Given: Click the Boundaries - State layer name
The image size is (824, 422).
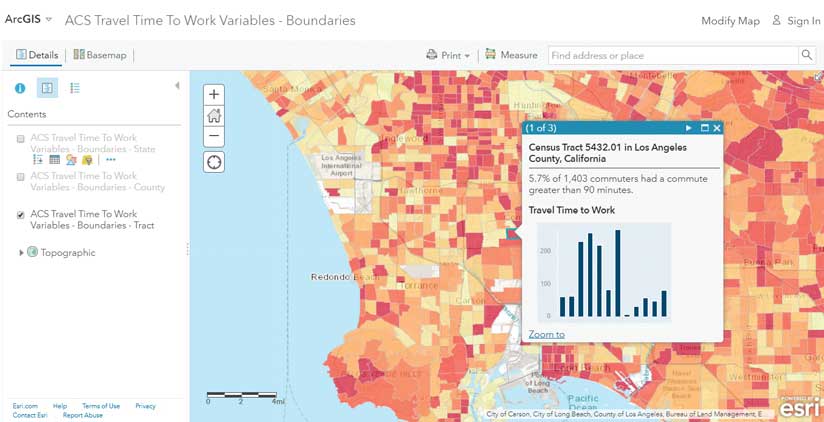Looking at the screenshot, I should (92, 143).
